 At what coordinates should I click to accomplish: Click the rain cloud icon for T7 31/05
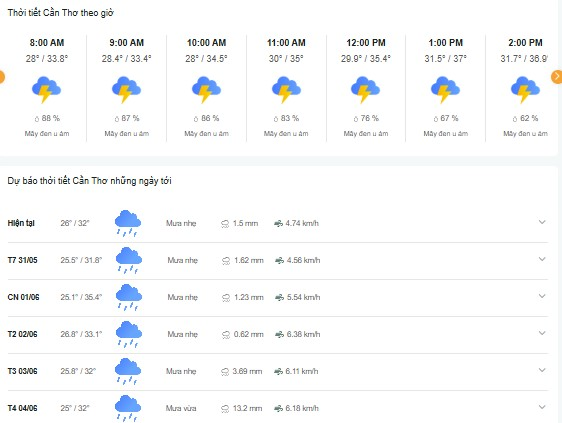pos(129,260)
